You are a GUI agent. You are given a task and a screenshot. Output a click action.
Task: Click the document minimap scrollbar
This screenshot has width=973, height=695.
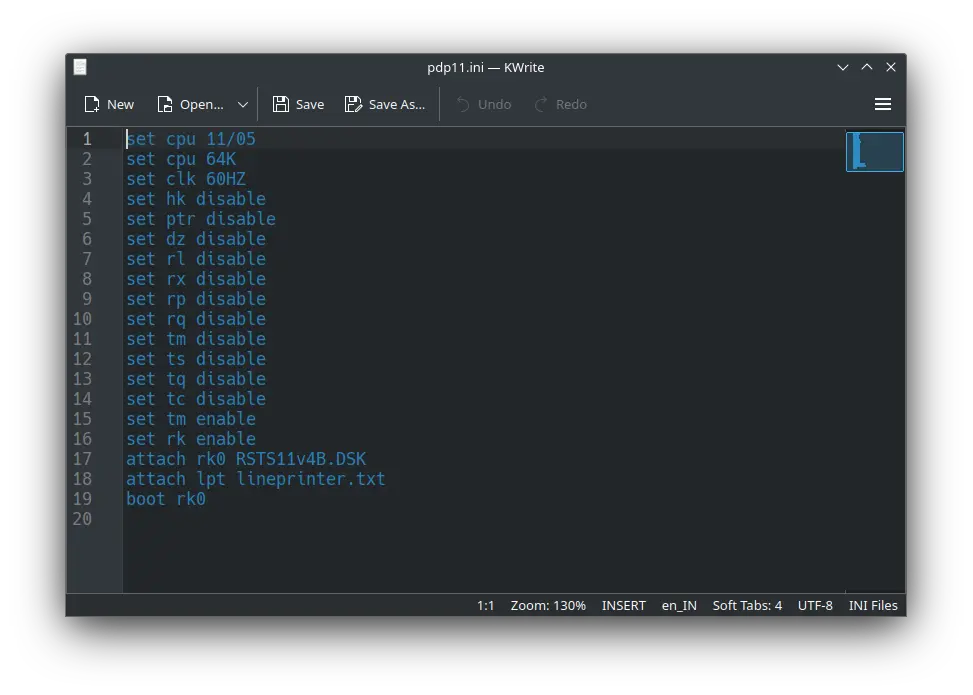(875, 152)
